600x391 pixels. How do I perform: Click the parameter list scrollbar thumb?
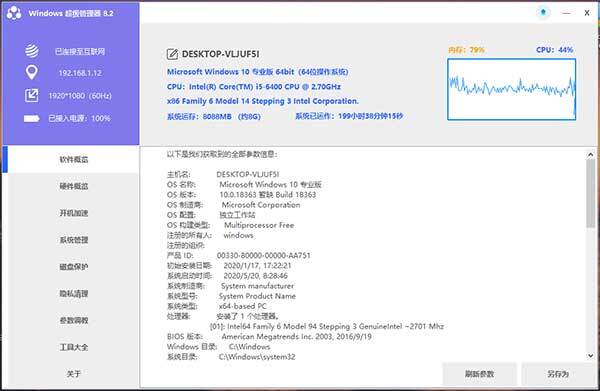[590, 194]
